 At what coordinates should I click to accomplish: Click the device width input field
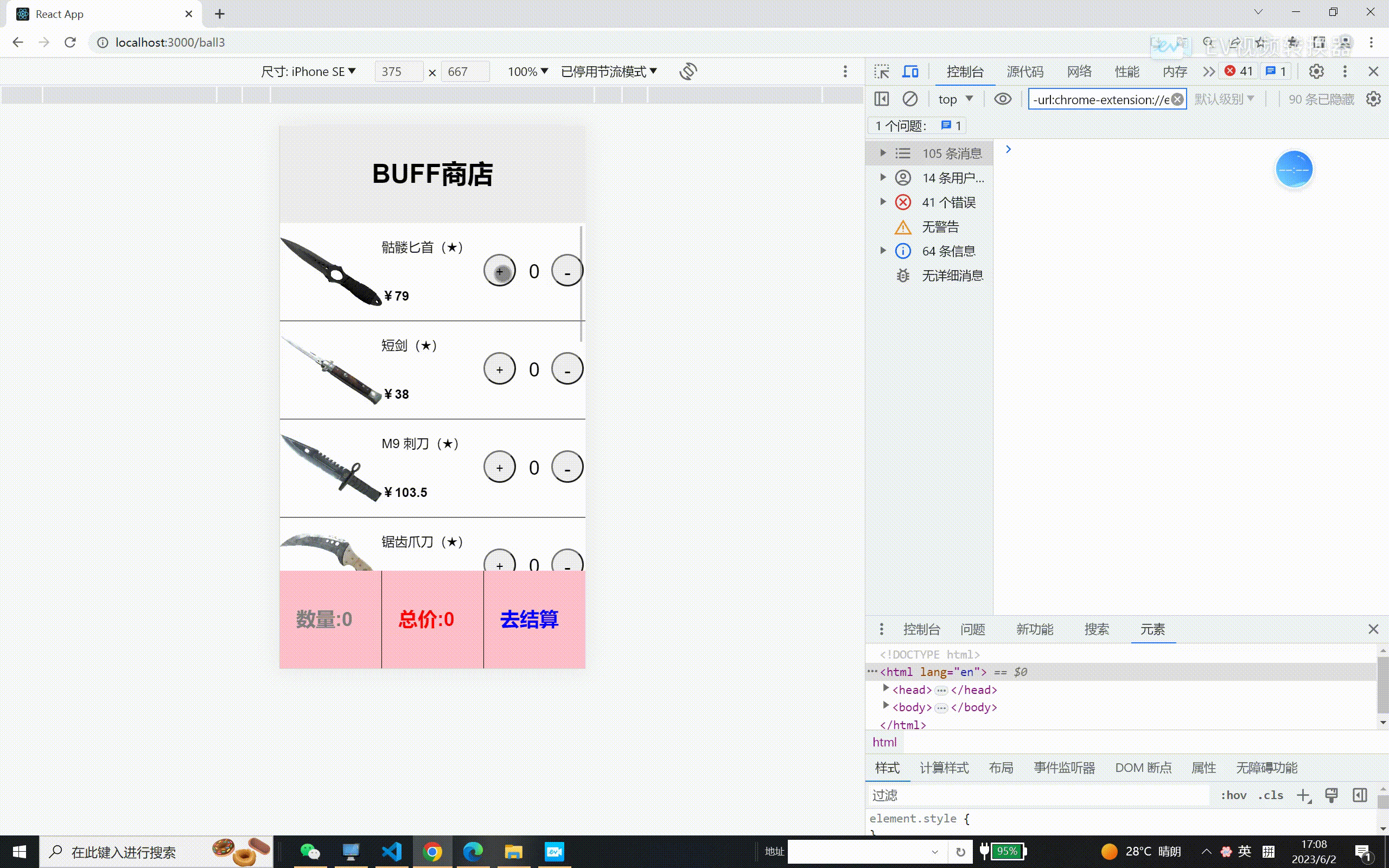tap(398, 72)
